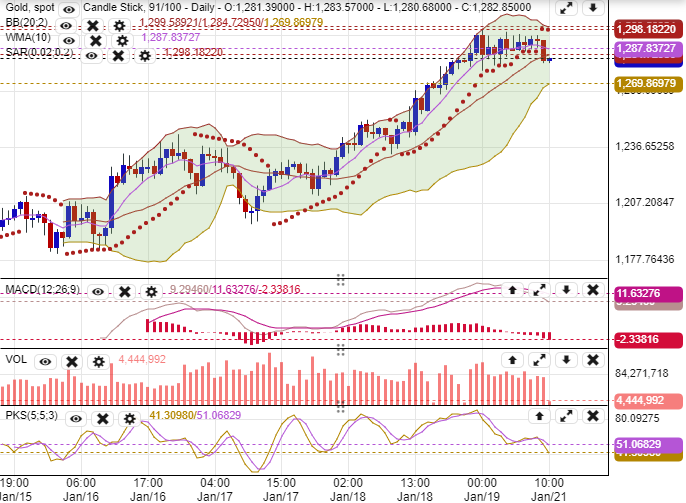
Task: Open VOL indicator settings gear
Action: (x=98, y=361)
